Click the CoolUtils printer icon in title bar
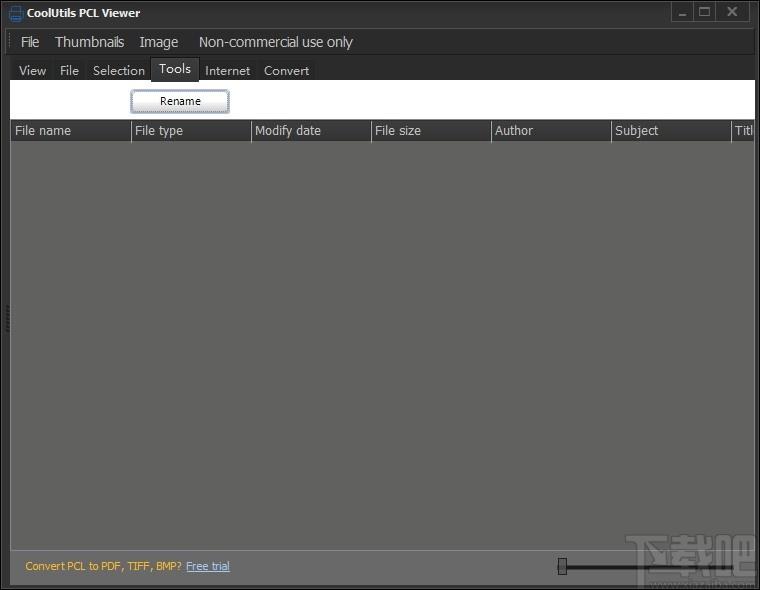The image size is (760, 590). [15, 13]
